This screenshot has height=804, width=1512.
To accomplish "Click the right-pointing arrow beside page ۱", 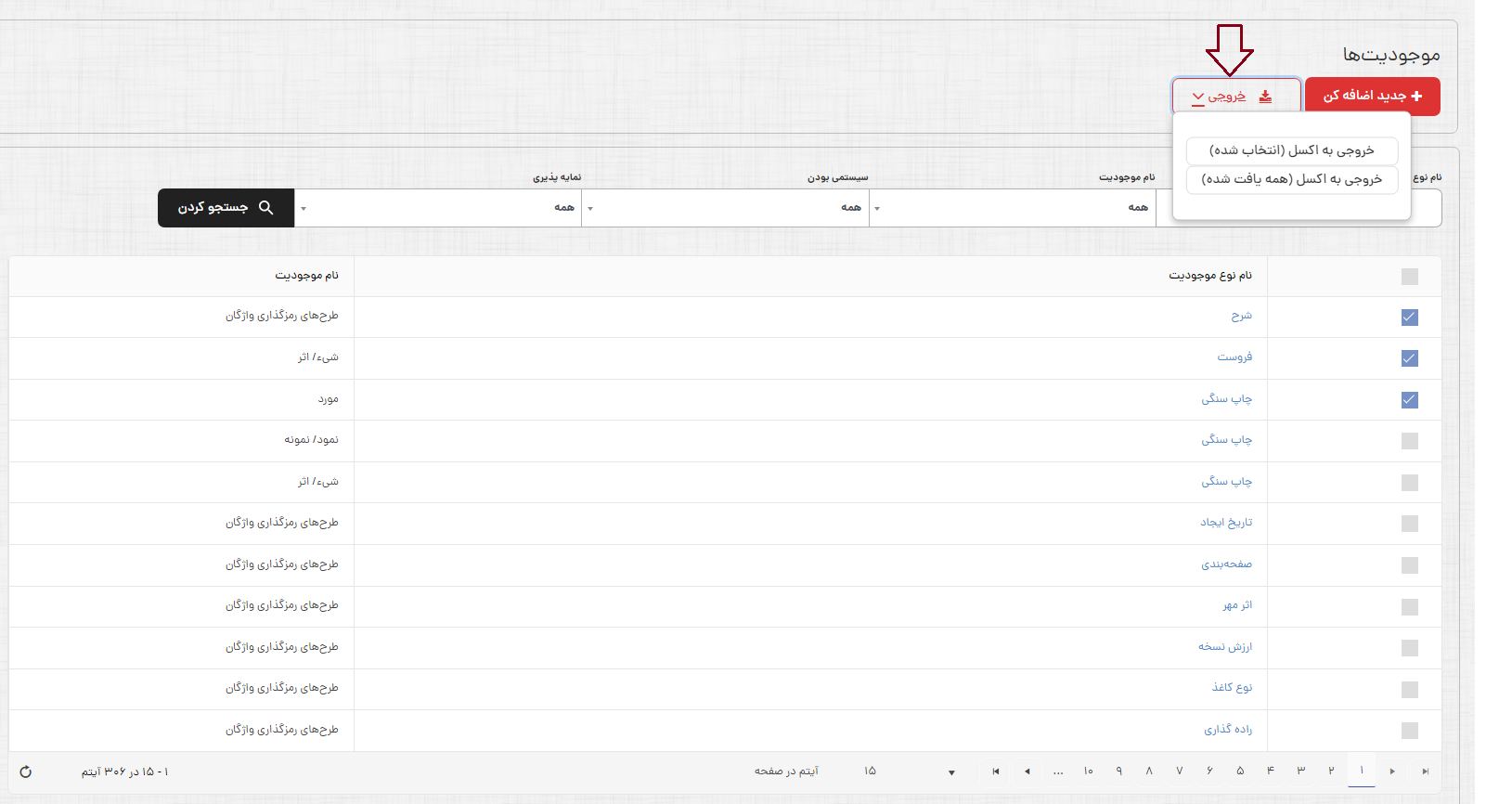I will click(1392, 772).
